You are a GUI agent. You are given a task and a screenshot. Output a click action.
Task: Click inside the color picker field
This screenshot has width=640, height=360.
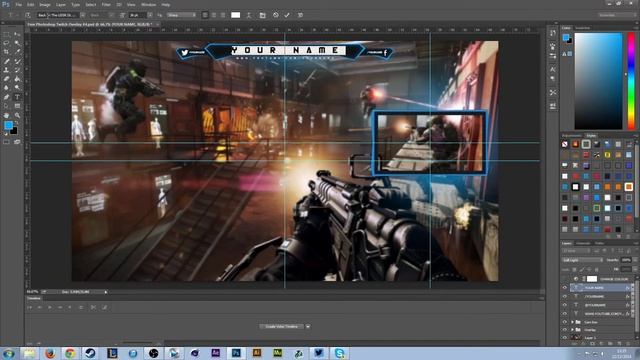click(x=598, y=81)
